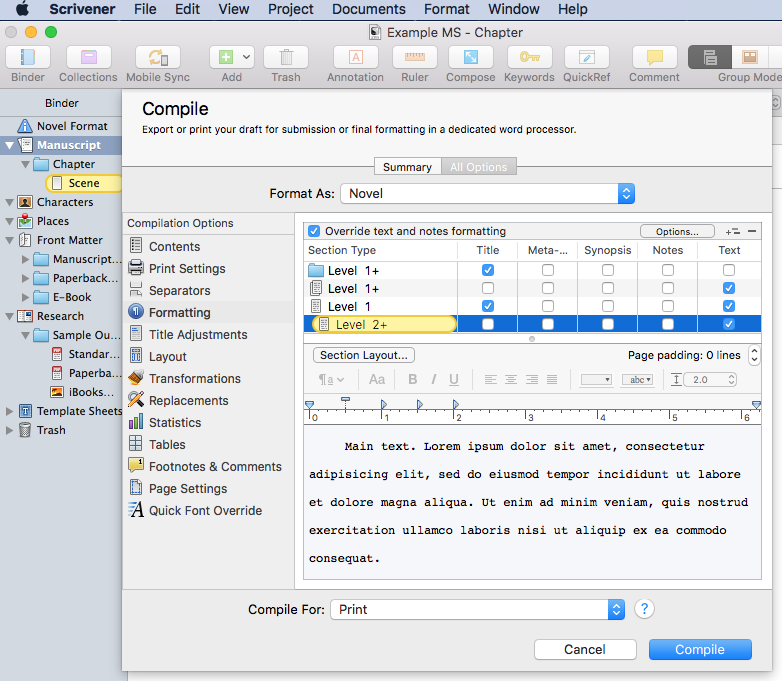Expand the Template Sheets item
The width and height of the screenshot is (782, 681).
(x=9, y=411)
